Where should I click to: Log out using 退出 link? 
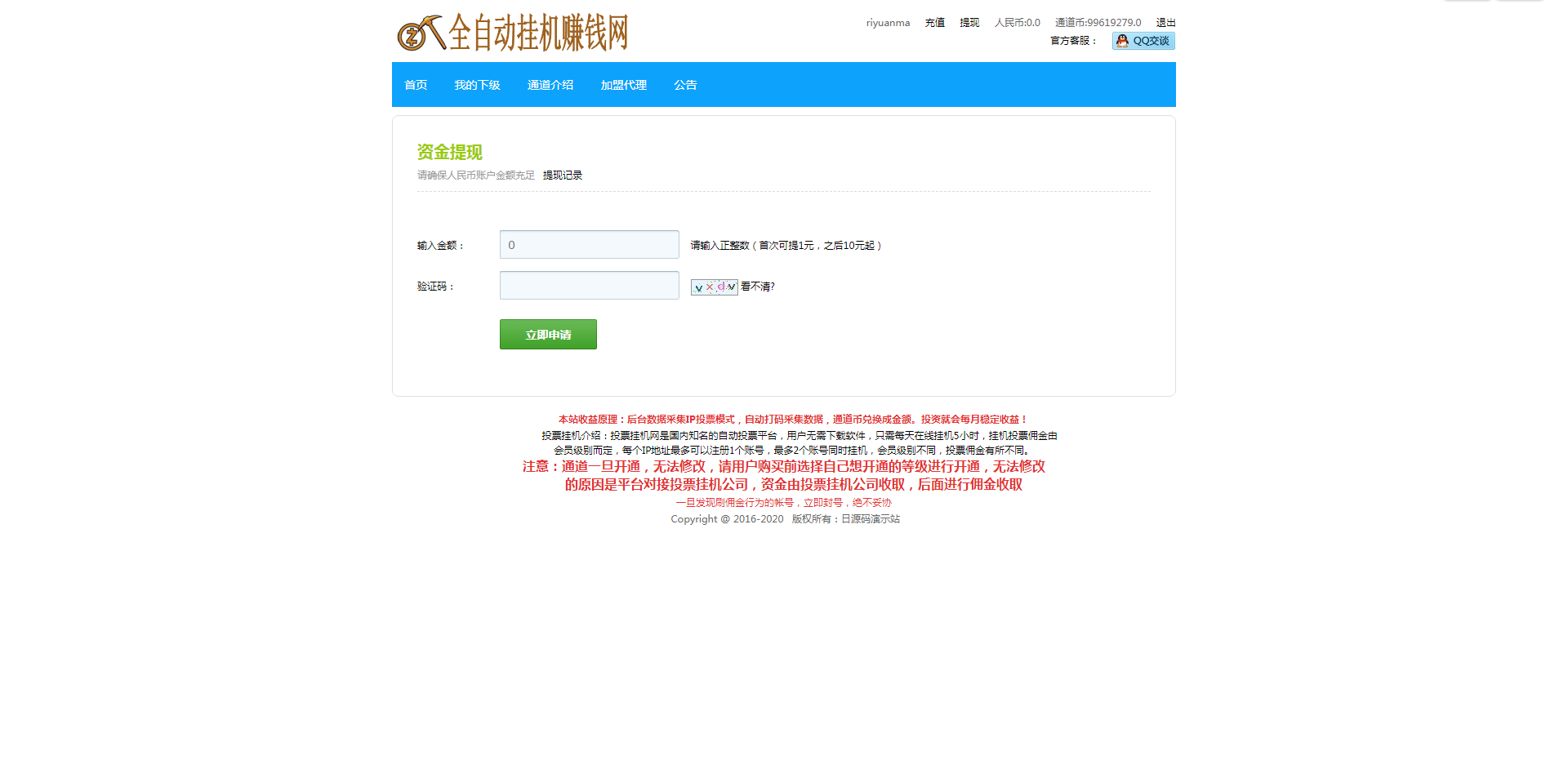(1165, 23)
